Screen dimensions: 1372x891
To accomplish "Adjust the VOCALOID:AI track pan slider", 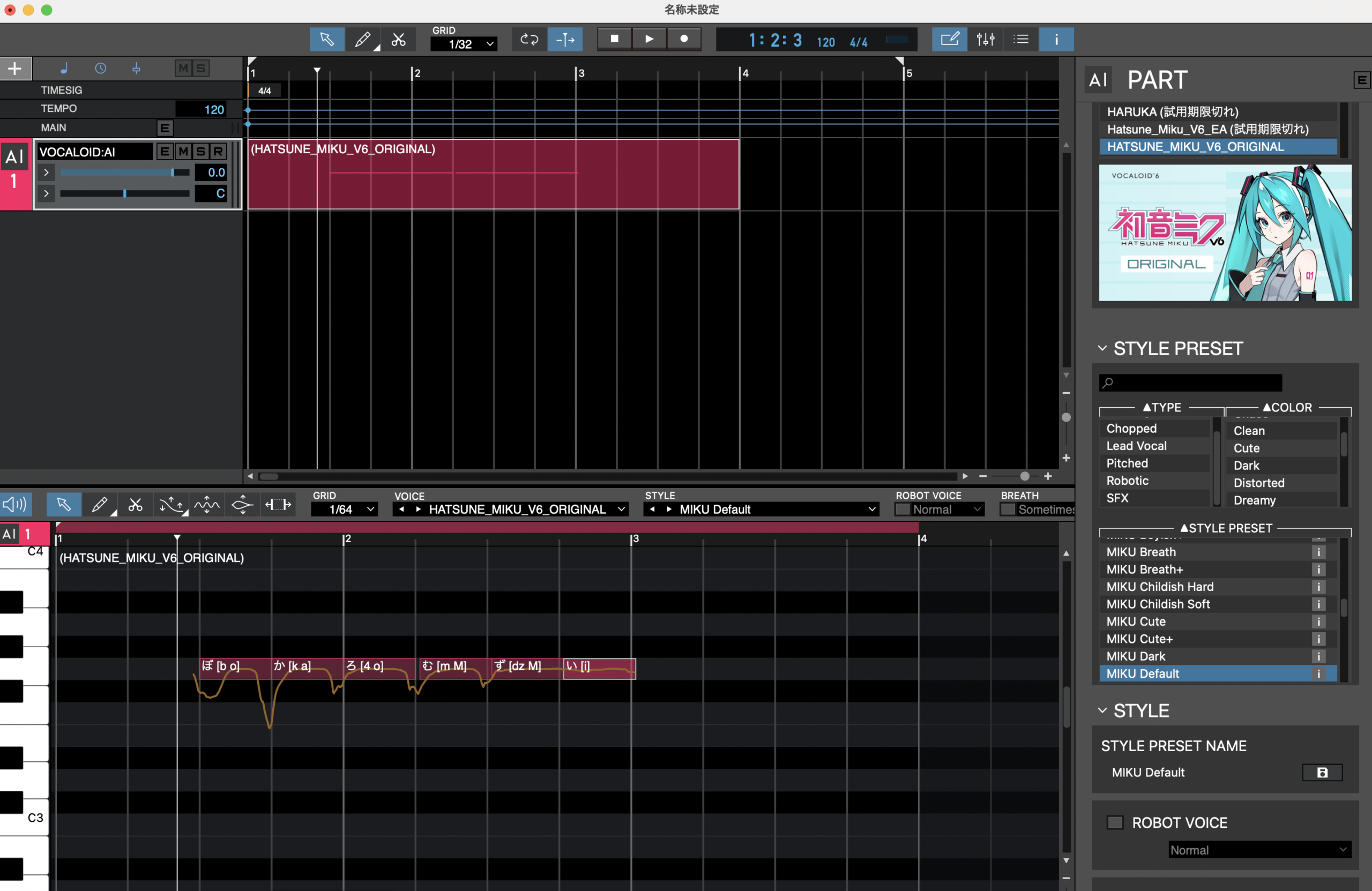I will [124, 193].
